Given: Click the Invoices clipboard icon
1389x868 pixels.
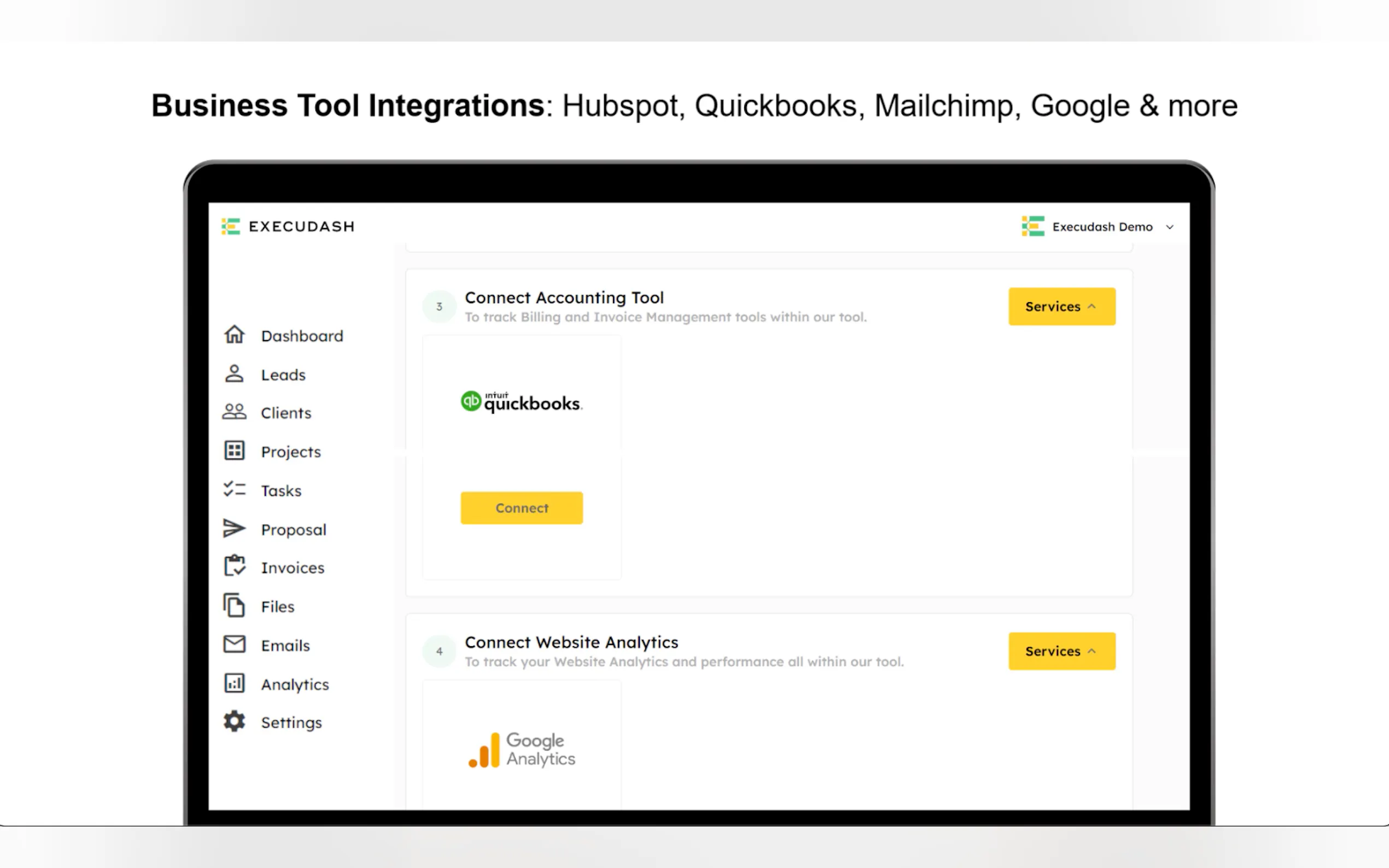Looking at the screenshot, I should [234, 567].
